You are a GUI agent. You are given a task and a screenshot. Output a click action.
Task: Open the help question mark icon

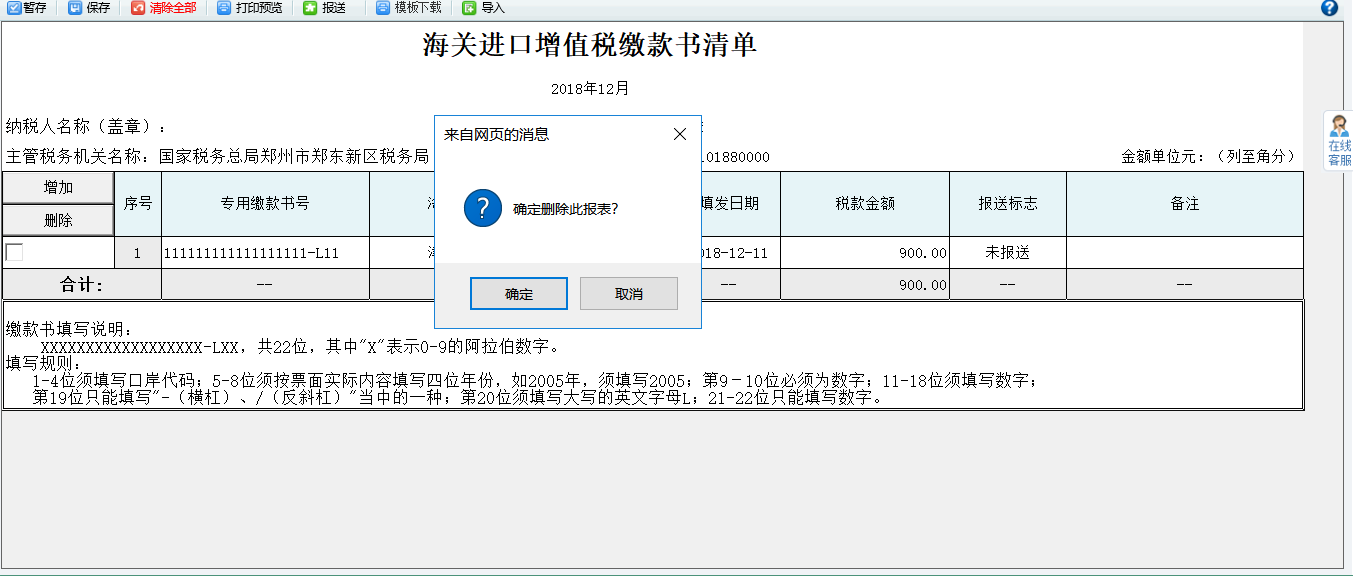(x=1331, y=9)
